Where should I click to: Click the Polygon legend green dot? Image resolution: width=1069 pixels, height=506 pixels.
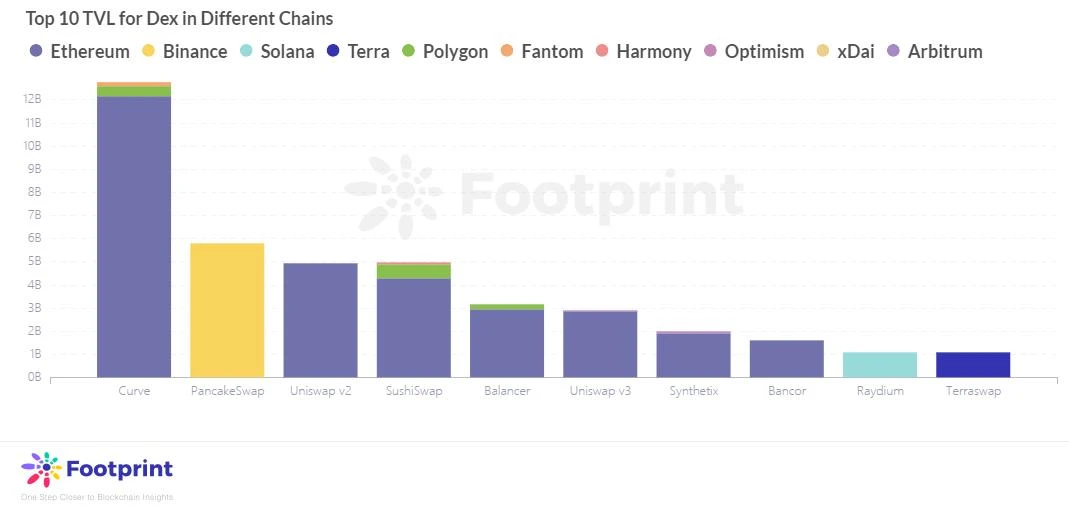click(409, 51)
